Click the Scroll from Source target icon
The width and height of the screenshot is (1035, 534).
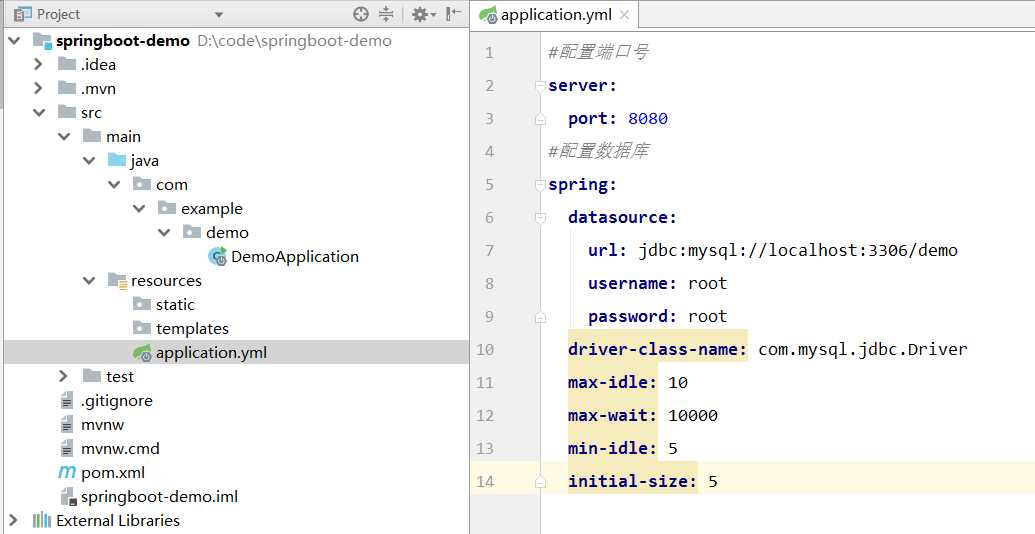[x=360, y=14]
